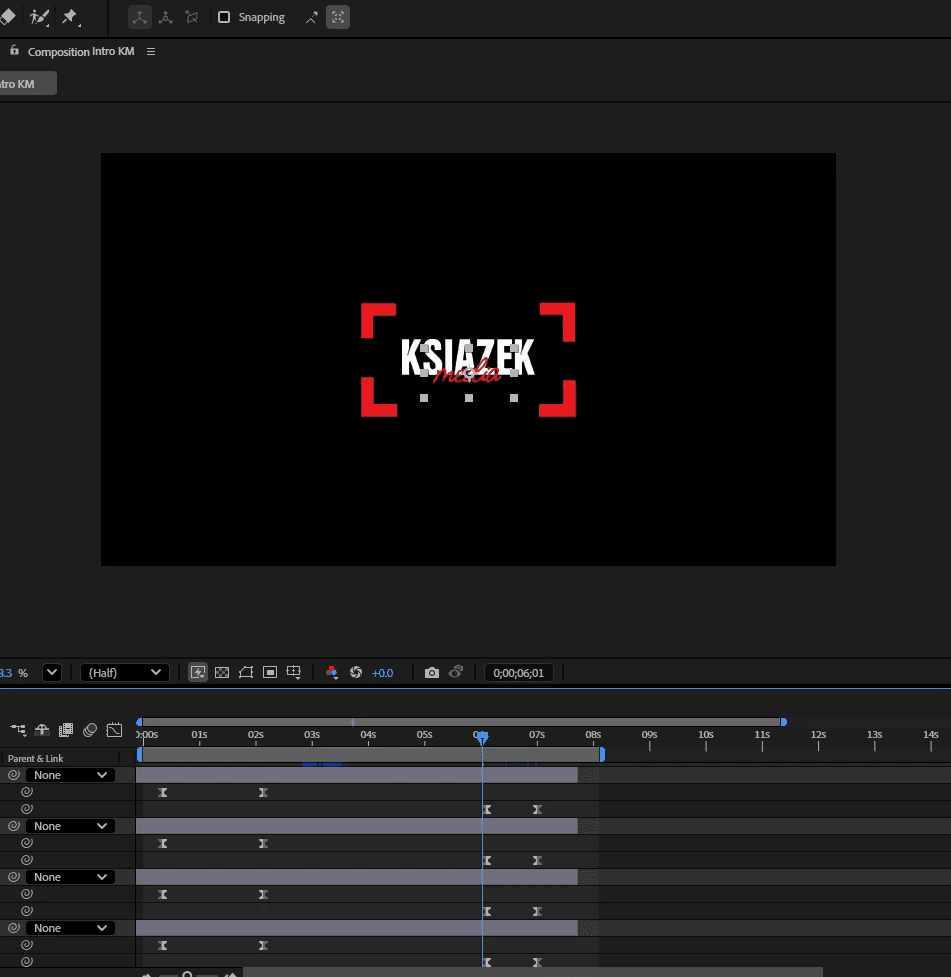Viewport: 951px width, 977px height.
Task: Click the 10s mark on time ruler
Action: (705, 736)
